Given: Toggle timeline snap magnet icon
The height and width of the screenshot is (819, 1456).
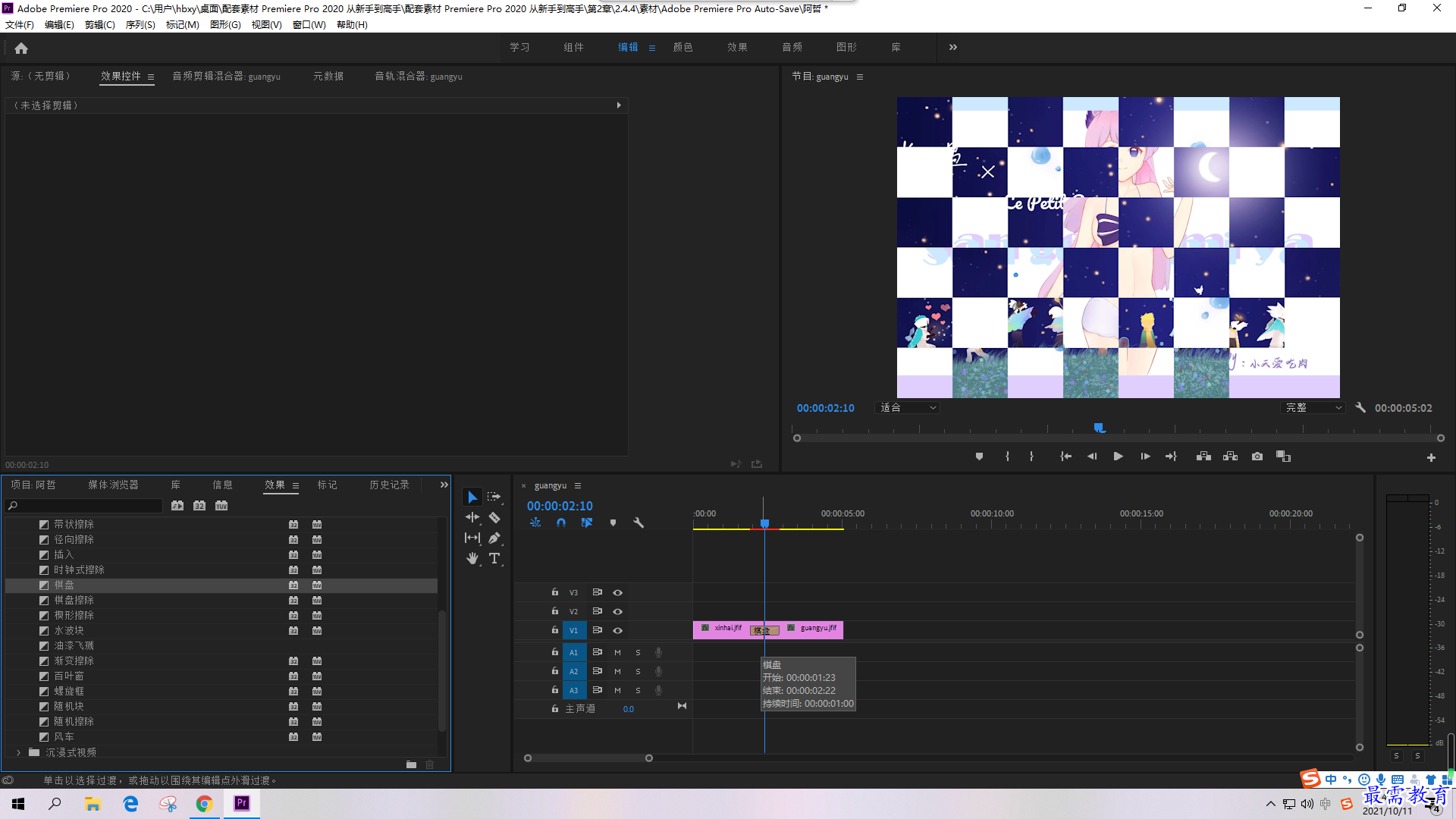Looking at the screenshot, I should click(561, 522).
